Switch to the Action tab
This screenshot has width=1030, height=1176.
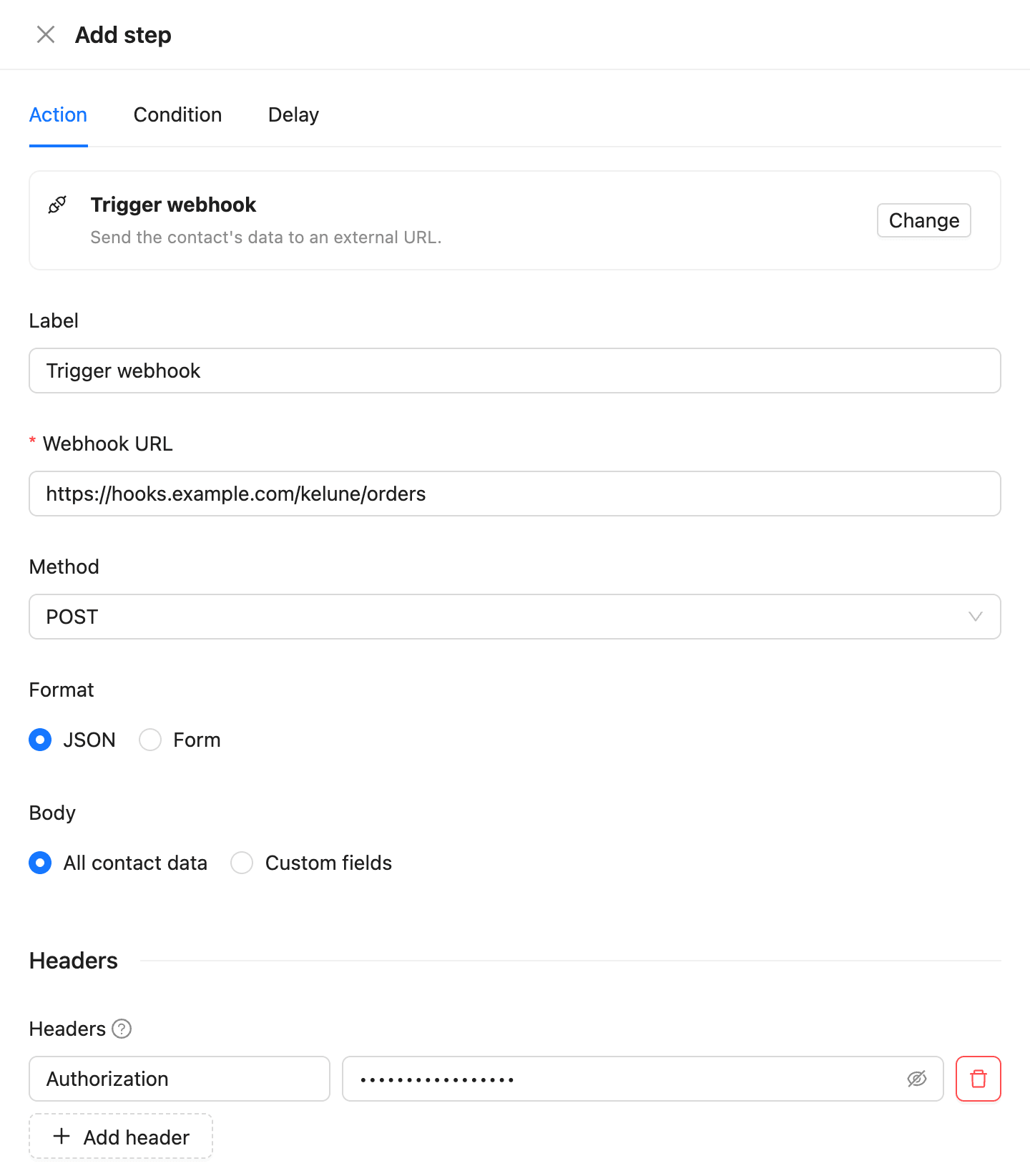(58, 114)
